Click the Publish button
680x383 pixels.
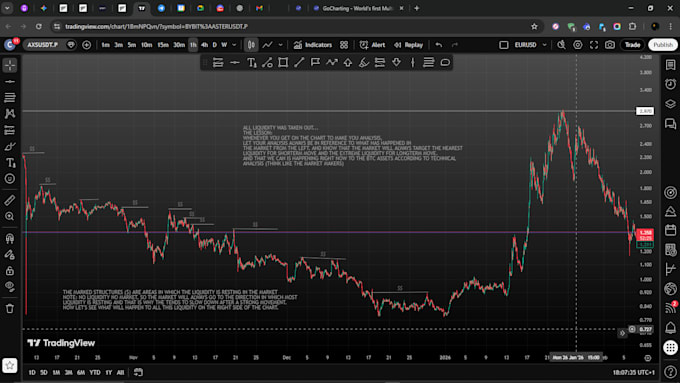pyautogui.click(x=663, y=45)
